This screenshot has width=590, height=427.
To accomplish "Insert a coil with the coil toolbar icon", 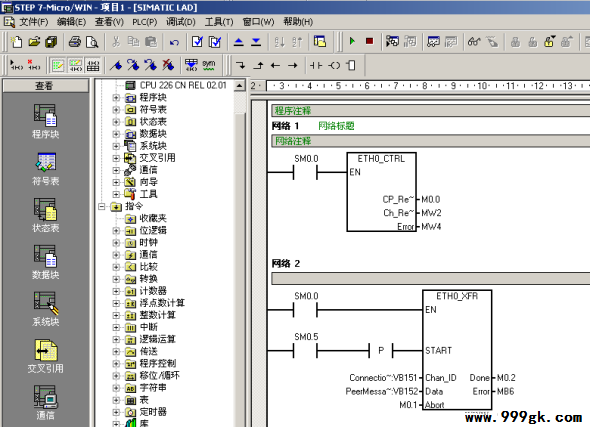I will pos(334,65).
